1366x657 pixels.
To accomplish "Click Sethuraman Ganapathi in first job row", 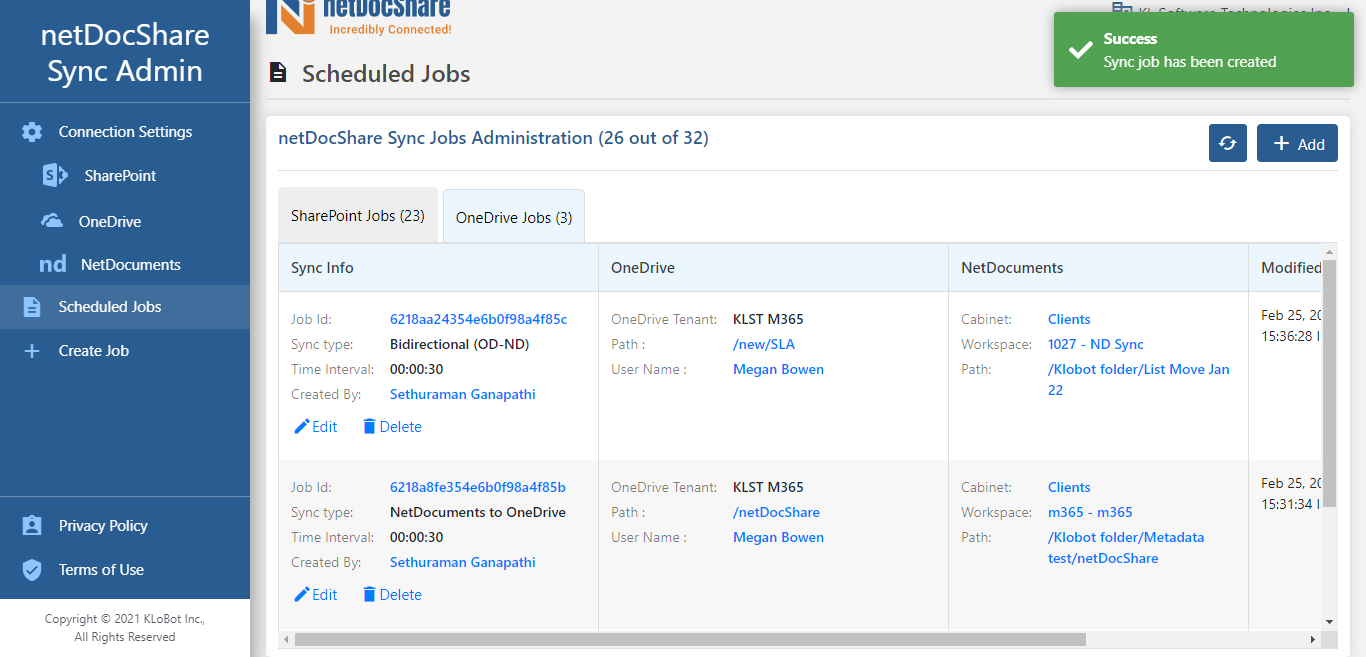I will (x=463, y=394).
